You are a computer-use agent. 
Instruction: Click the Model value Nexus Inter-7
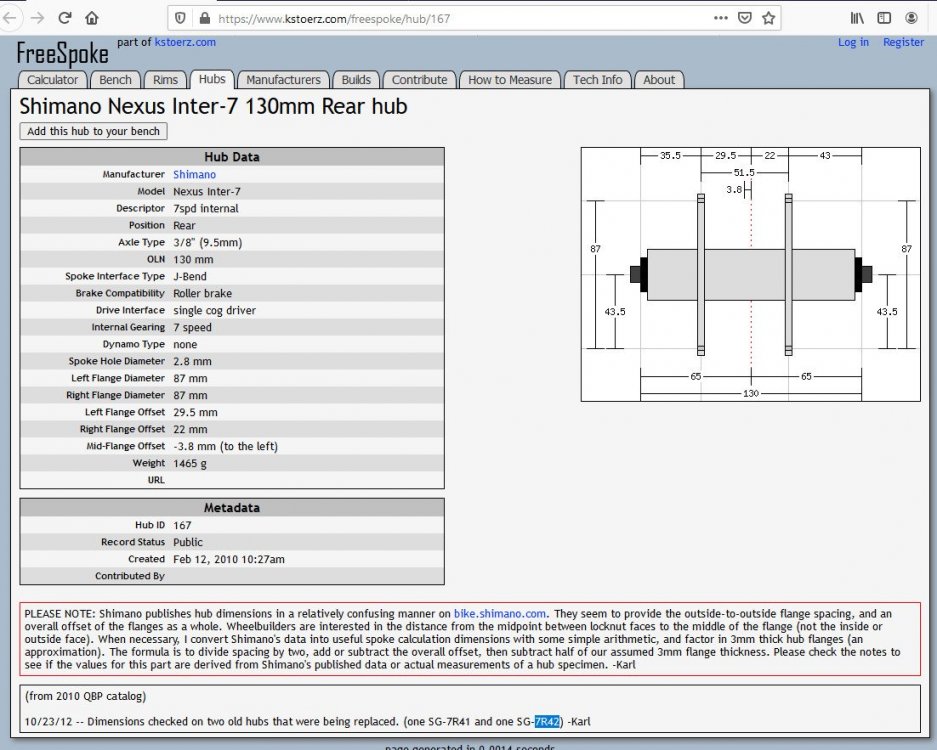coord(207,191)
